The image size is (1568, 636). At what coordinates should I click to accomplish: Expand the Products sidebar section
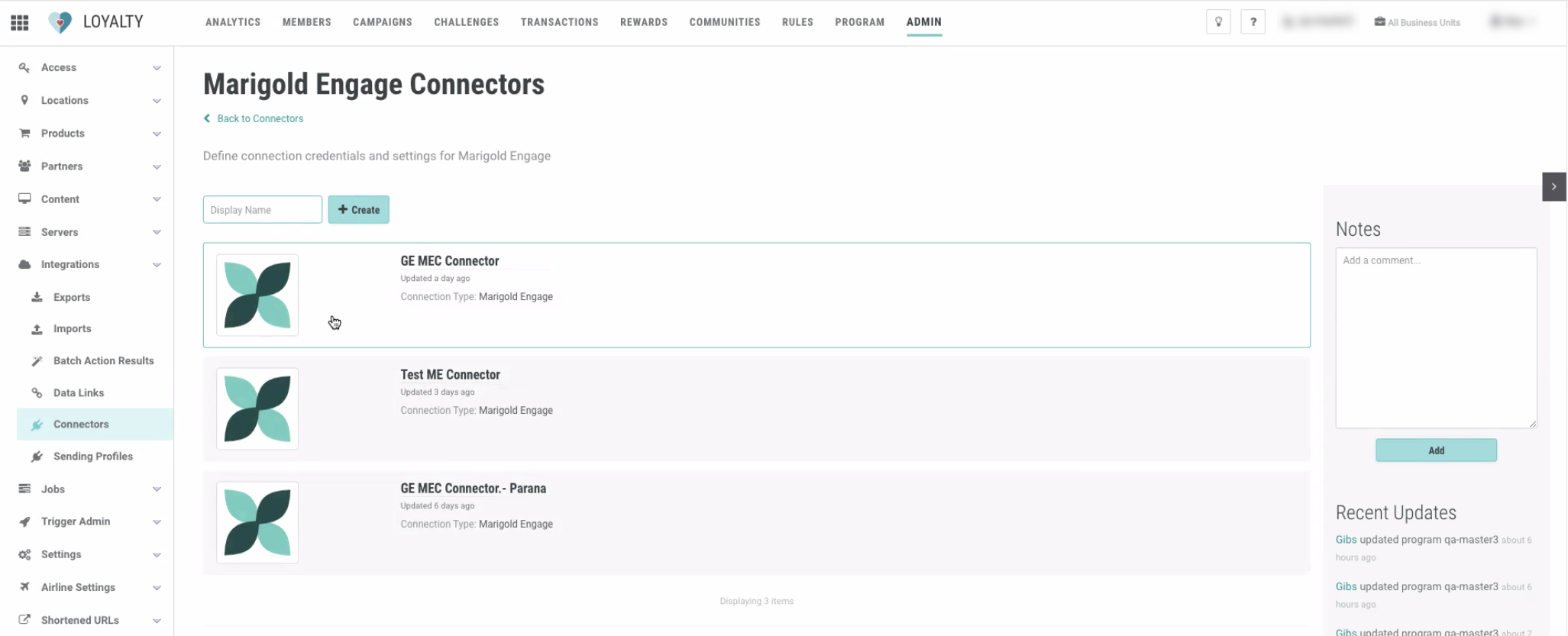coord(157,134)
